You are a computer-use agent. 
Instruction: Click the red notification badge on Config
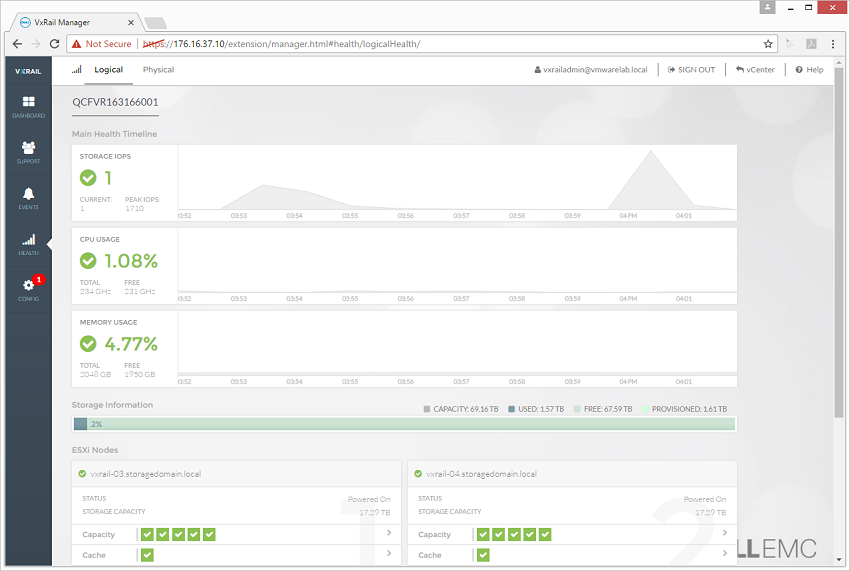(x=38, y=280)
